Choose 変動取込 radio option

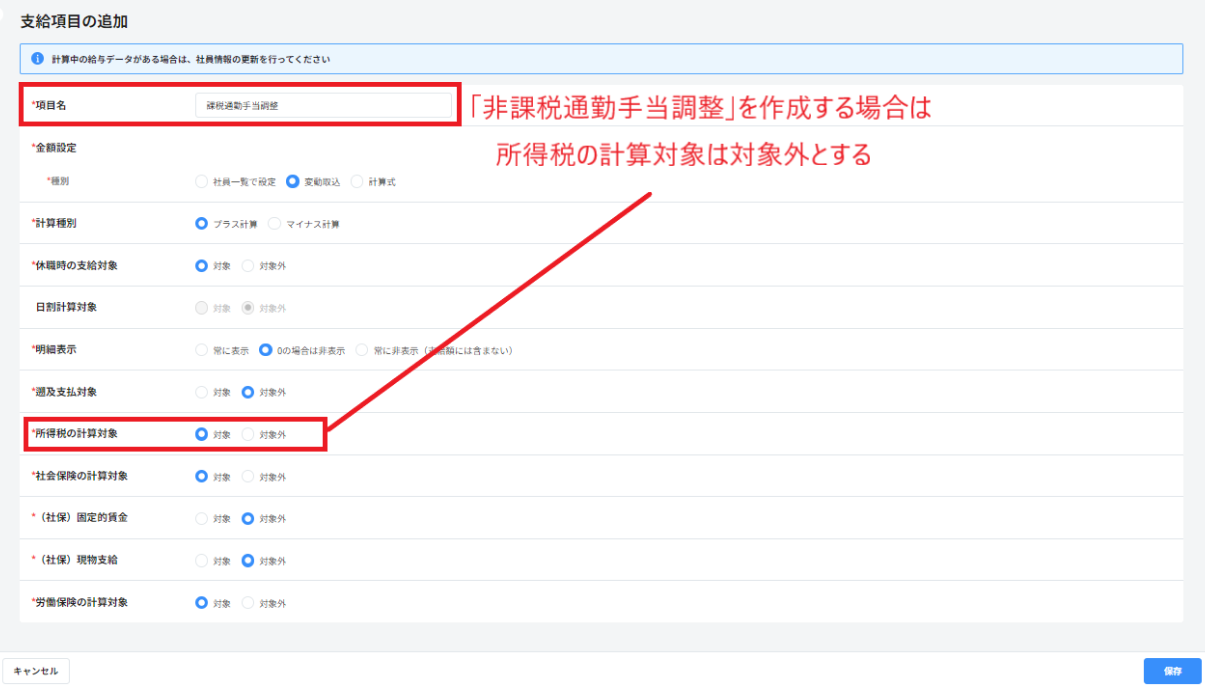[x=292, y=182]
